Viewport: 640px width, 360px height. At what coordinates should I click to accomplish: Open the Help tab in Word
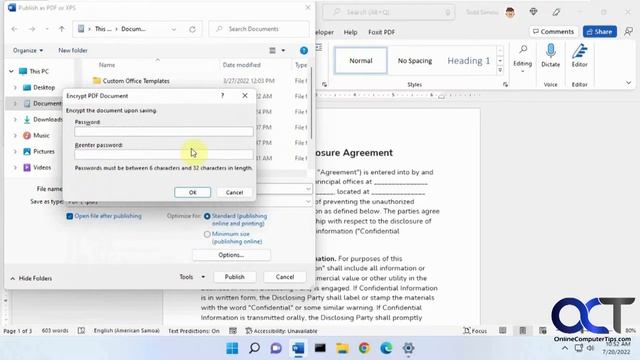(350, 32)
